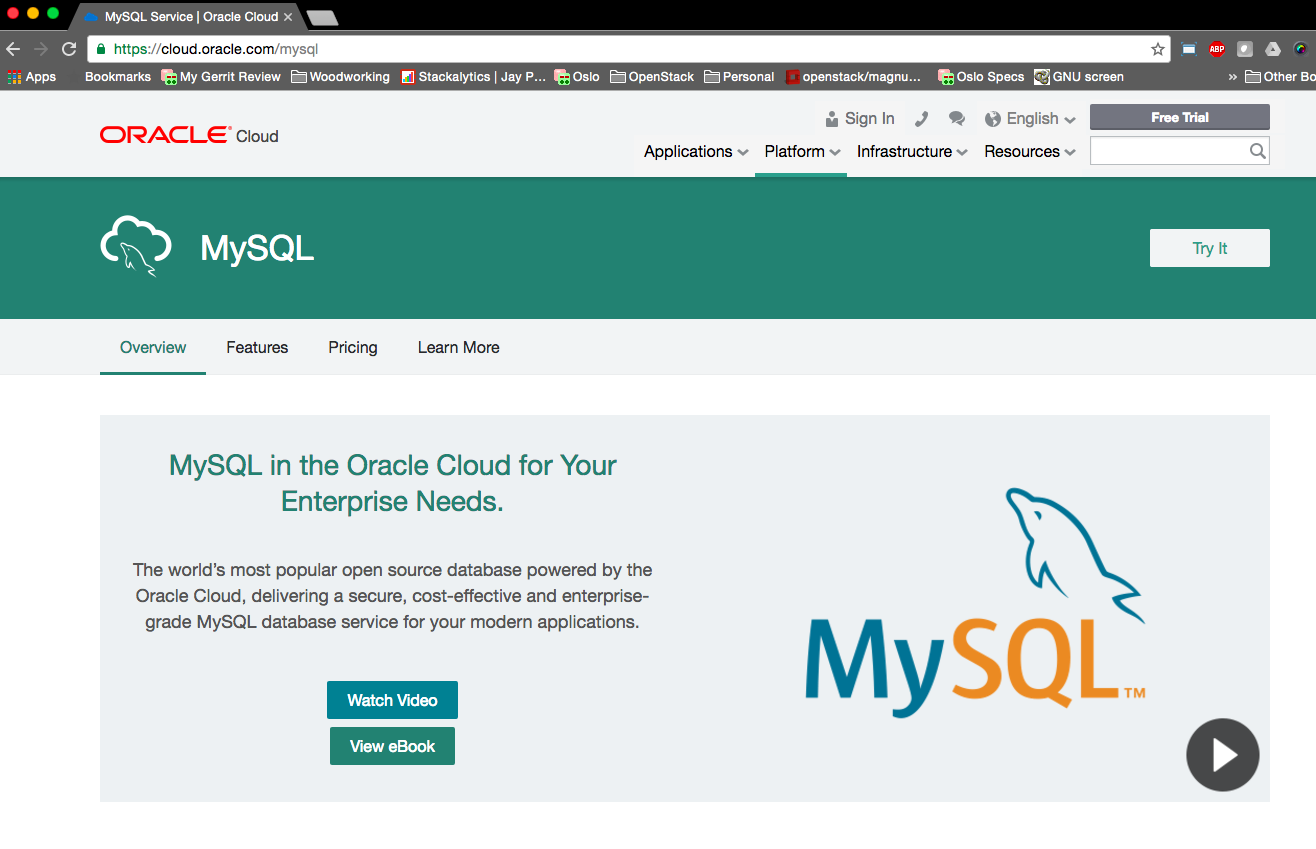This screenshot has height=849, width=1316.
Task: Click the Oracle Cloud logo
Action: pyautogui.click(x=189, y=135)
